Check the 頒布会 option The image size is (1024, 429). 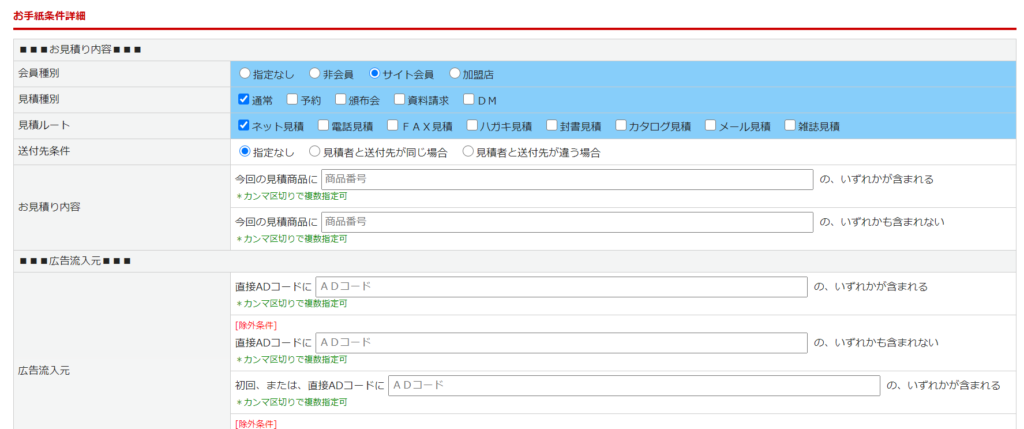click(x=341, y=100)
